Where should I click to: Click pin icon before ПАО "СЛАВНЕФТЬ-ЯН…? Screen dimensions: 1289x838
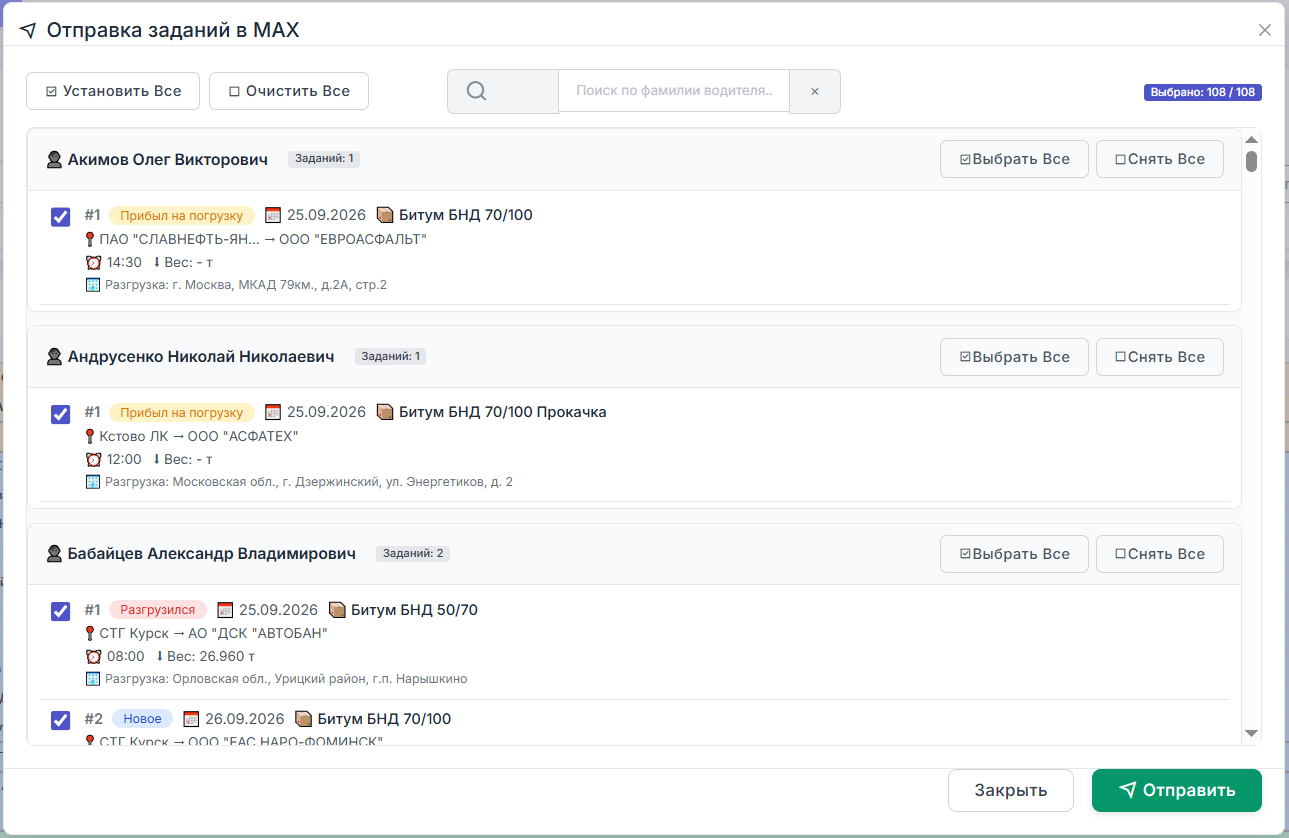(x=90, y=240)
